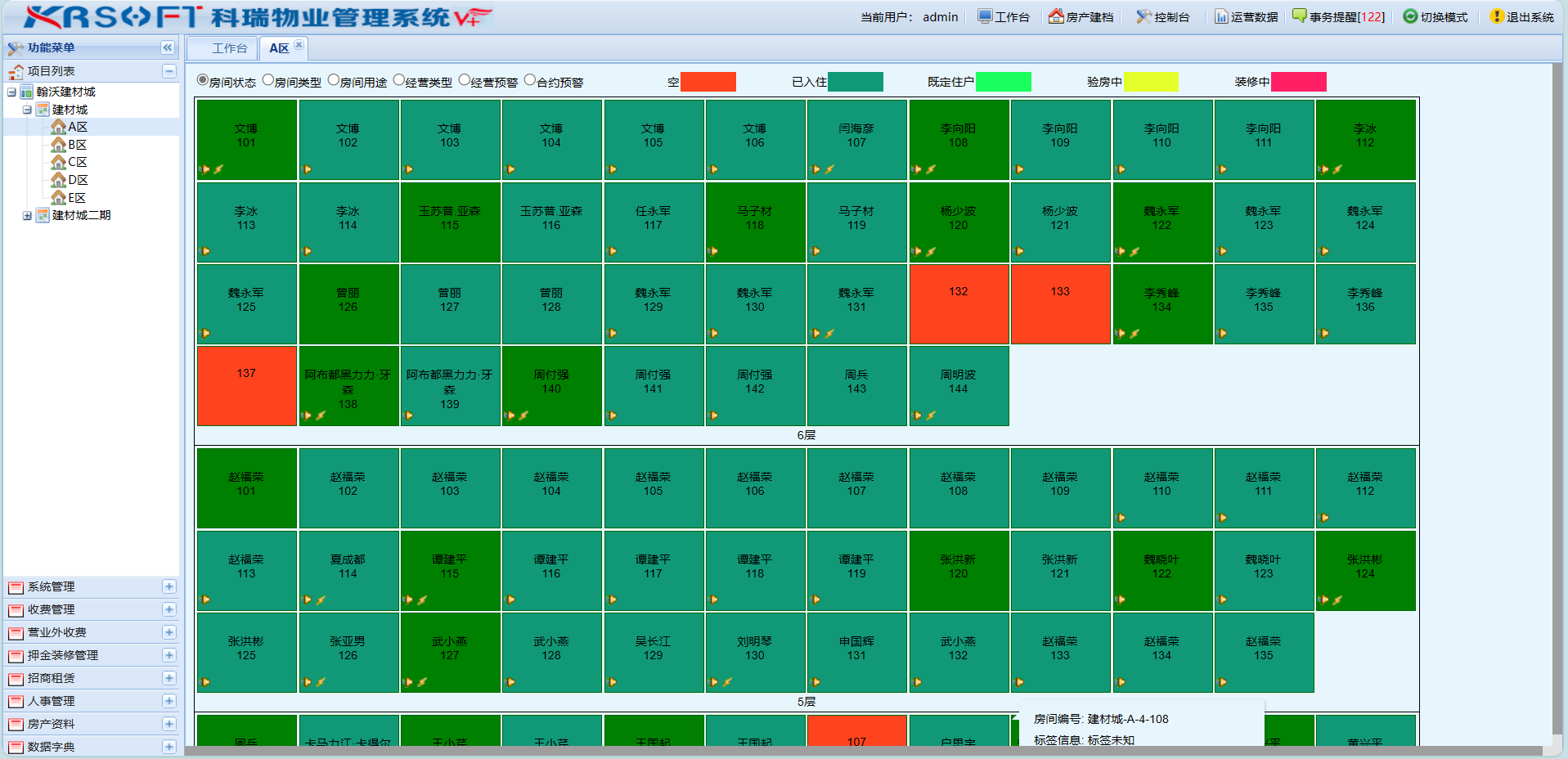1568x759 pixels.
Task: Collapse sidebar with double-arrow icon
Action: pos(168,47)
